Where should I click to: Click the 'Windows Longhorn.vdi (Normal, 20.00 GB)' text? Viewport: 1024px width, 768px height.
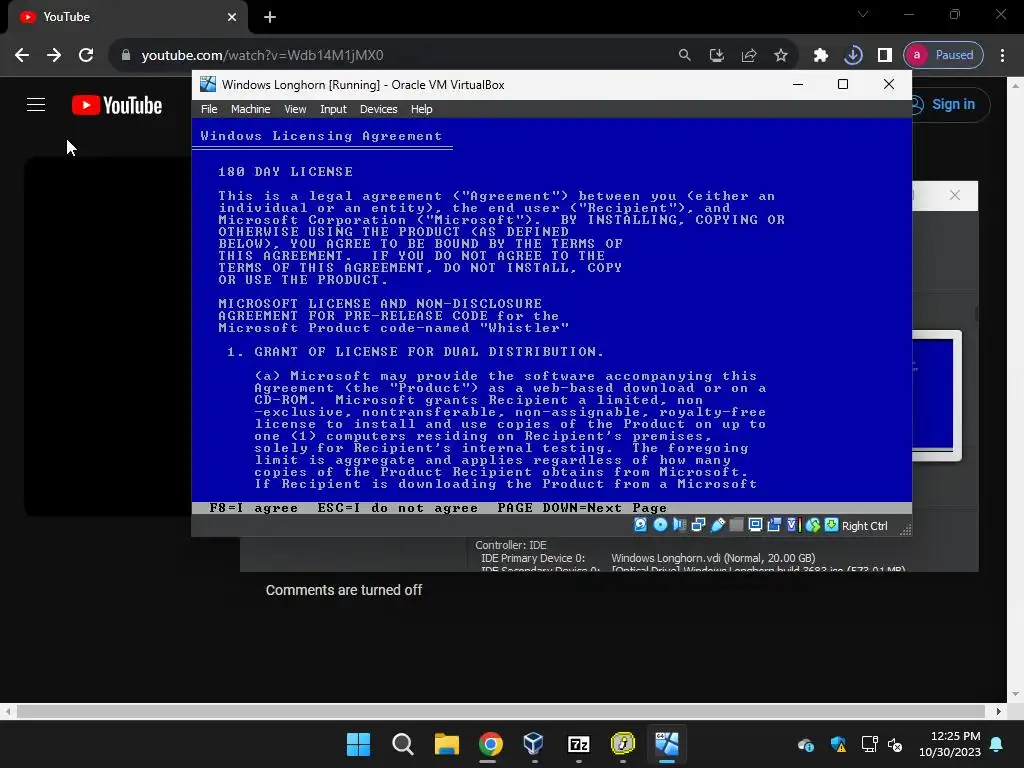(x=713, y=558)
